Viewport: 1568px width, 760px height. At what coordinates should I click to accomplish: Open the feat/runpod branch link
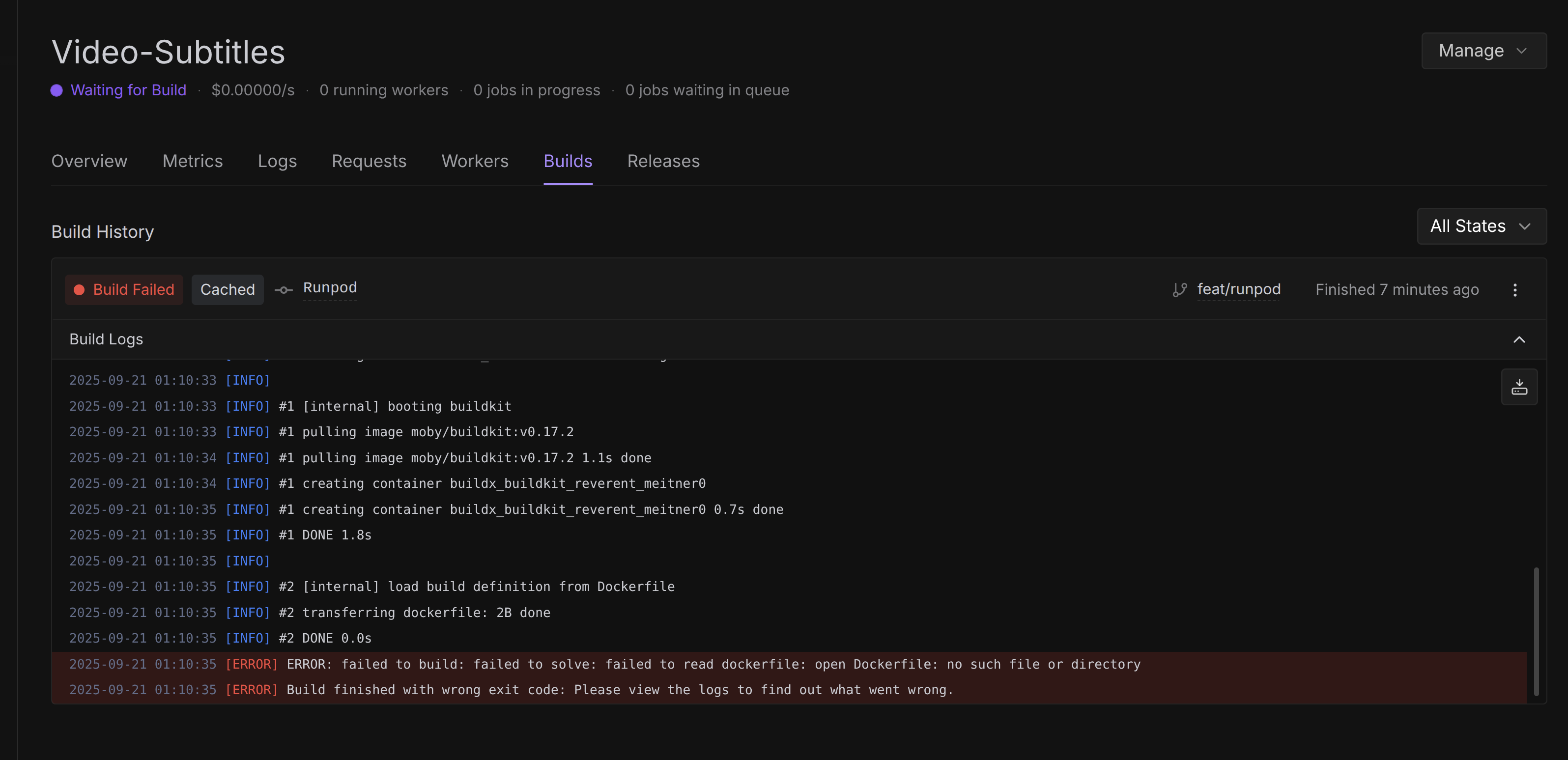point(1238,290)
